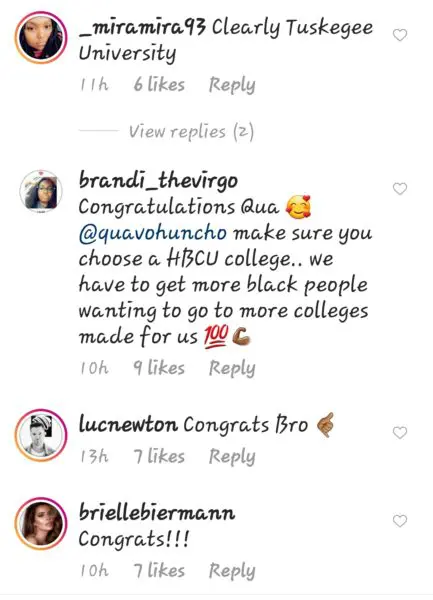View the 6 likes on first comment
This screenshot has width=433, height=600.
159,85
